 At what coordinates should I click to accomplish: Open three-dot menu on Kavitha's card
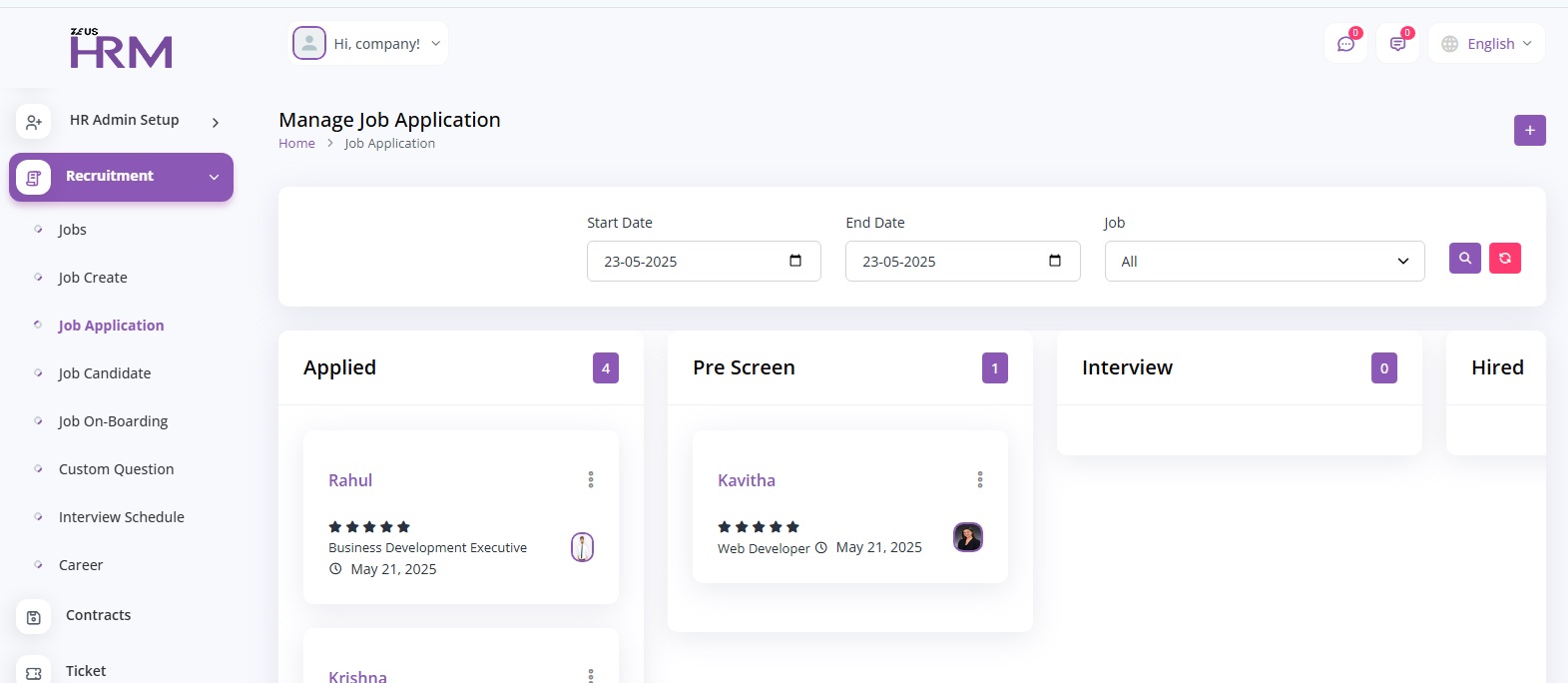tap(980, 480)
